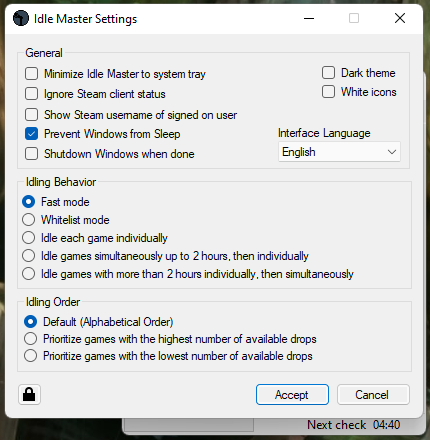430x440 pixels.
Task: Open the Interface Language dropdown
Action: (x=339, y=152)
